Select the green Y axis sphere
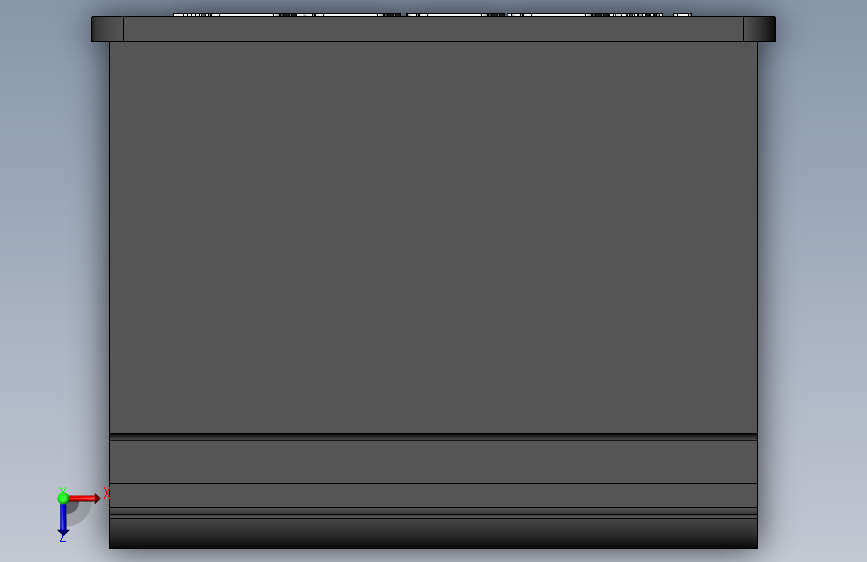The image size is (867, 562). (x=63, y=498)
